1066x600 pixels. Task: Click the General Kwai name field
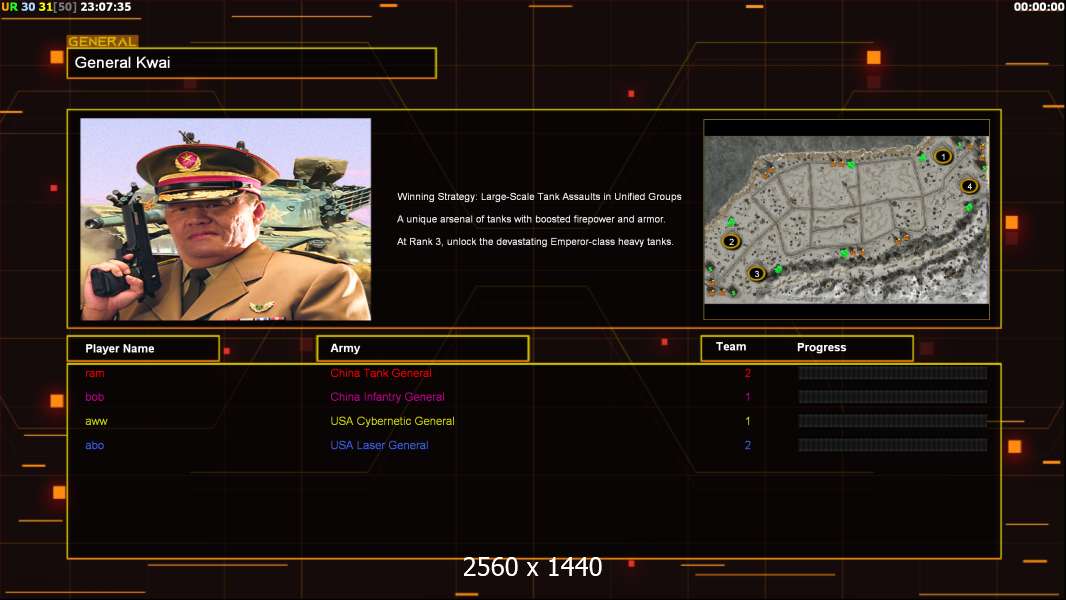click(x=251, y=63)
